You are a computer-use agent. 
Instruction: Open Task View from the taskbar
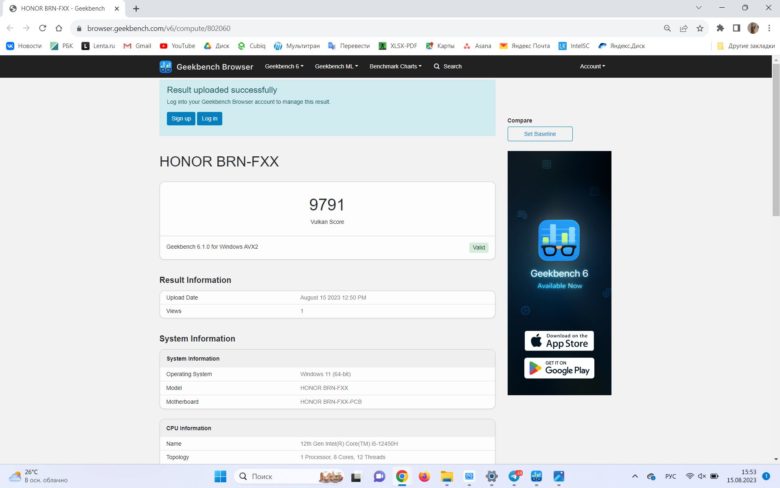tap(356, 477)
